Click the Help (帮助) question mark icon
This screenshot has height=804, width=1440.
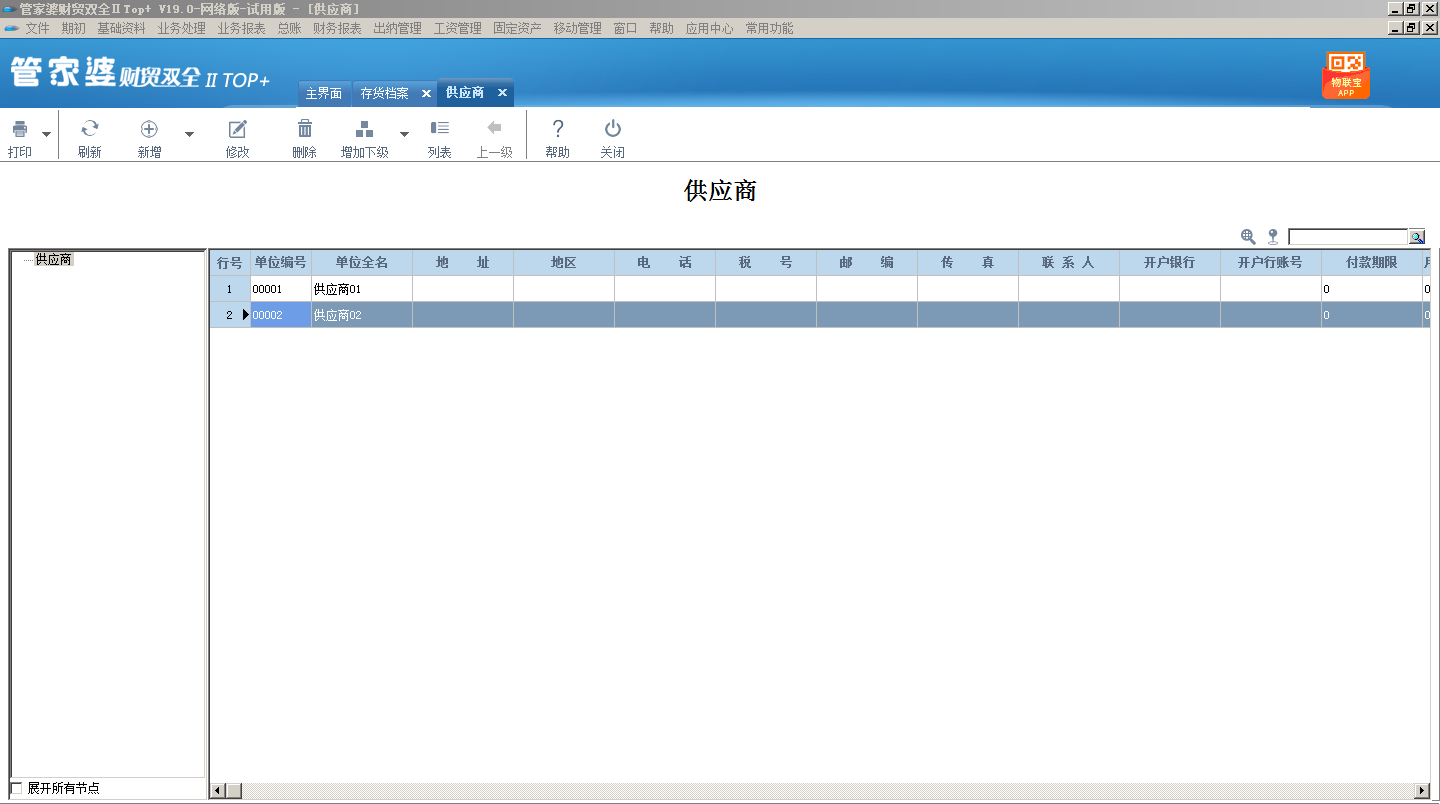click(558, 128)
